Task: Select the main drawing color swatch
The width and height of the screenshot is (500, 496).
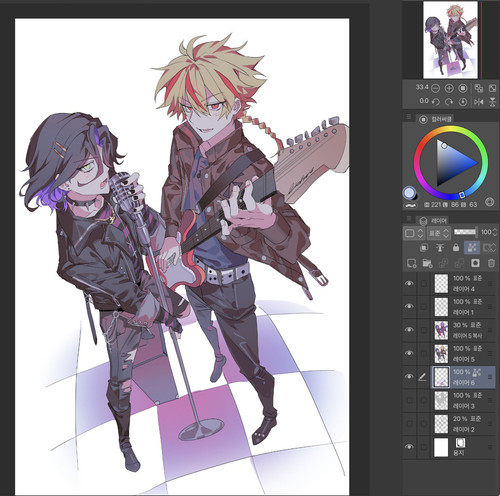Action: (x=410, y=193)
